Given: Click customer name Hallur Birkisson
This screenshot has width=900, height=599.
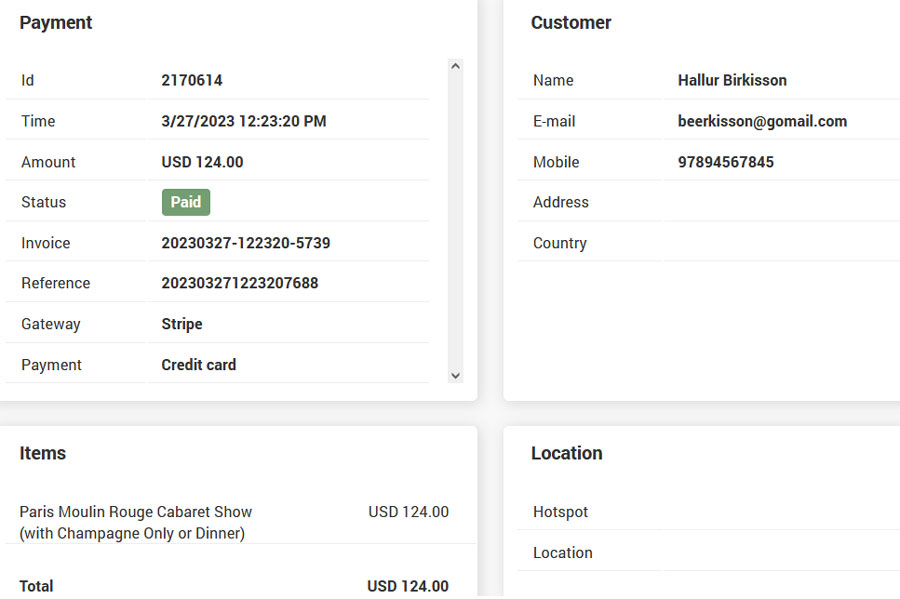Looking at the screenshot, I should pyautogui.click(x=732, y=80).
